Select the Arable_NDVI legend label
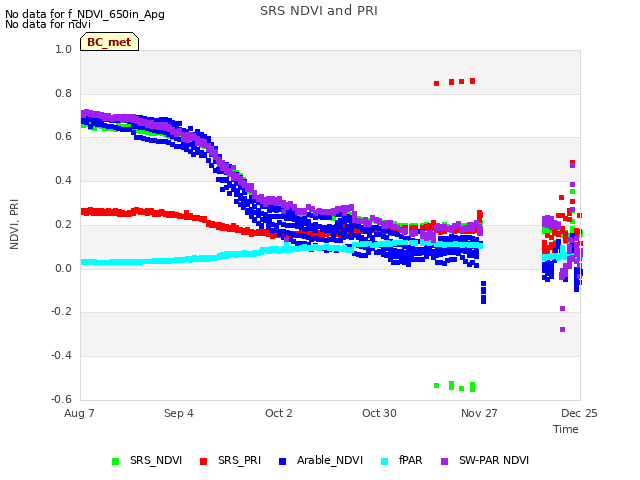The height and width of the screenshot is (480, 640). [x=330, y=460]
